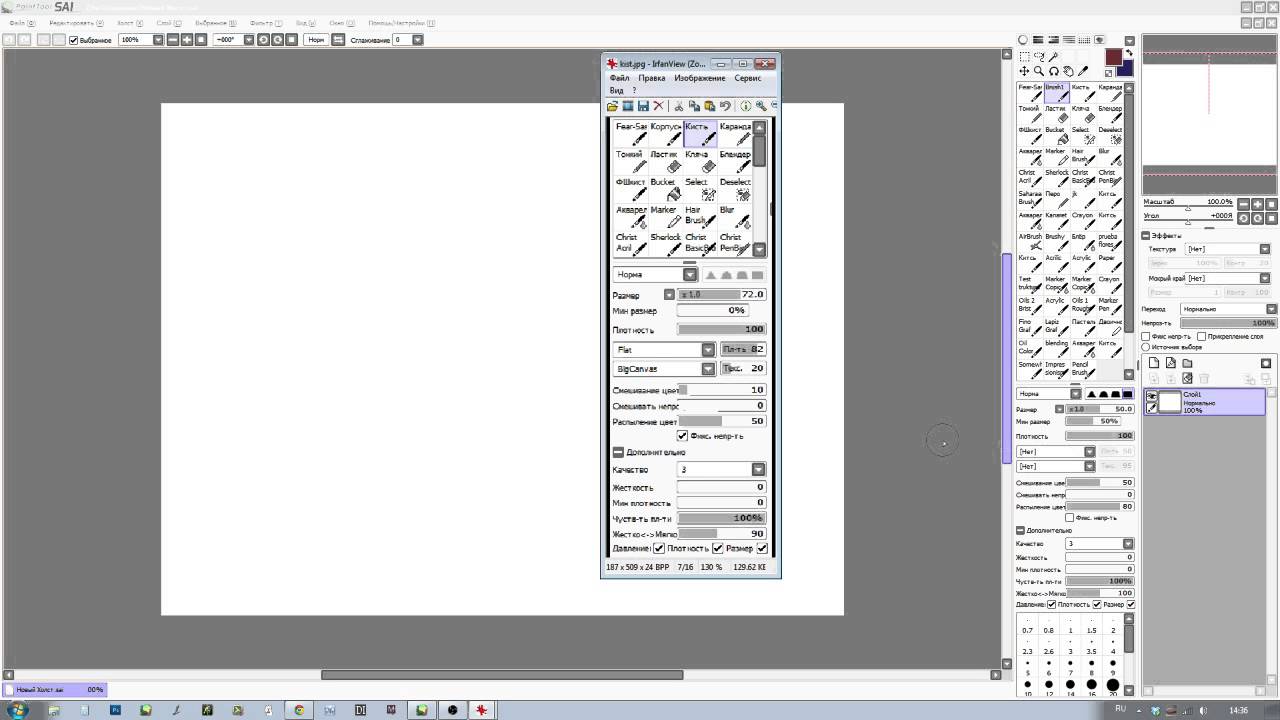The image size is (1280, 720).
Task: Select the Bucket tool in SAI tool panel
Action: (1057, 135)
